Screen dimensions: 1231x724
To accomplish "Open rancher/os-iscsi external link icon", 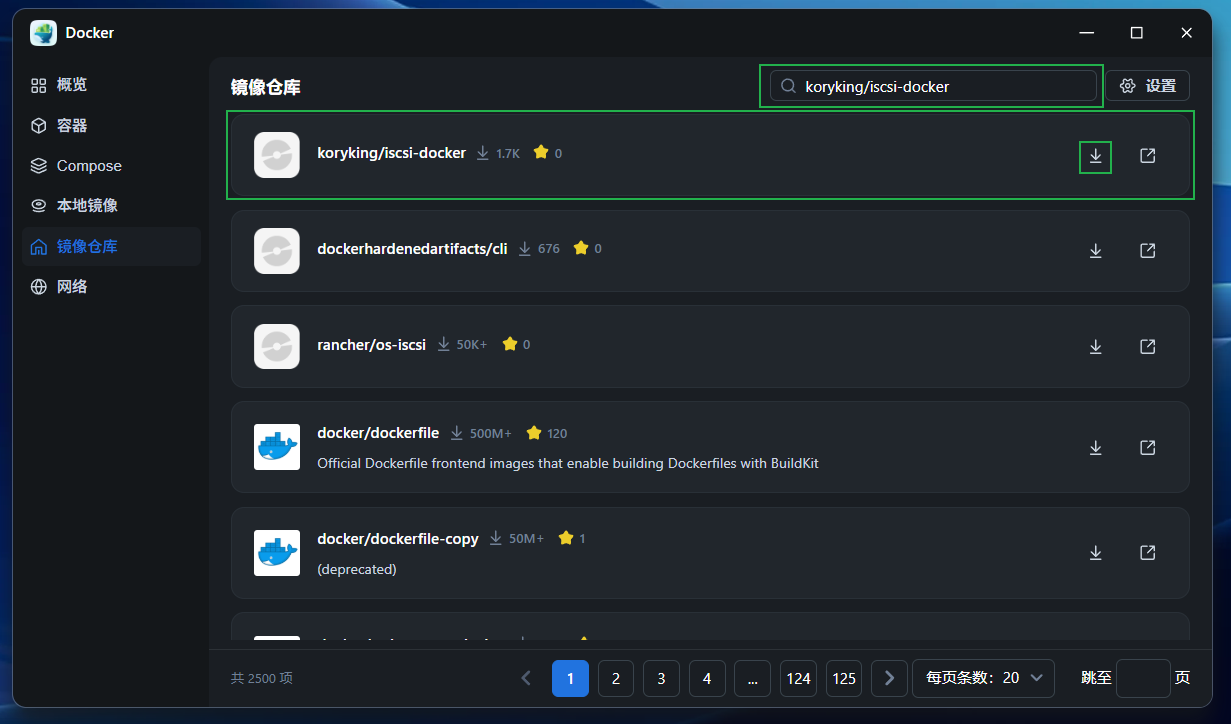I will pos(1148,346).
